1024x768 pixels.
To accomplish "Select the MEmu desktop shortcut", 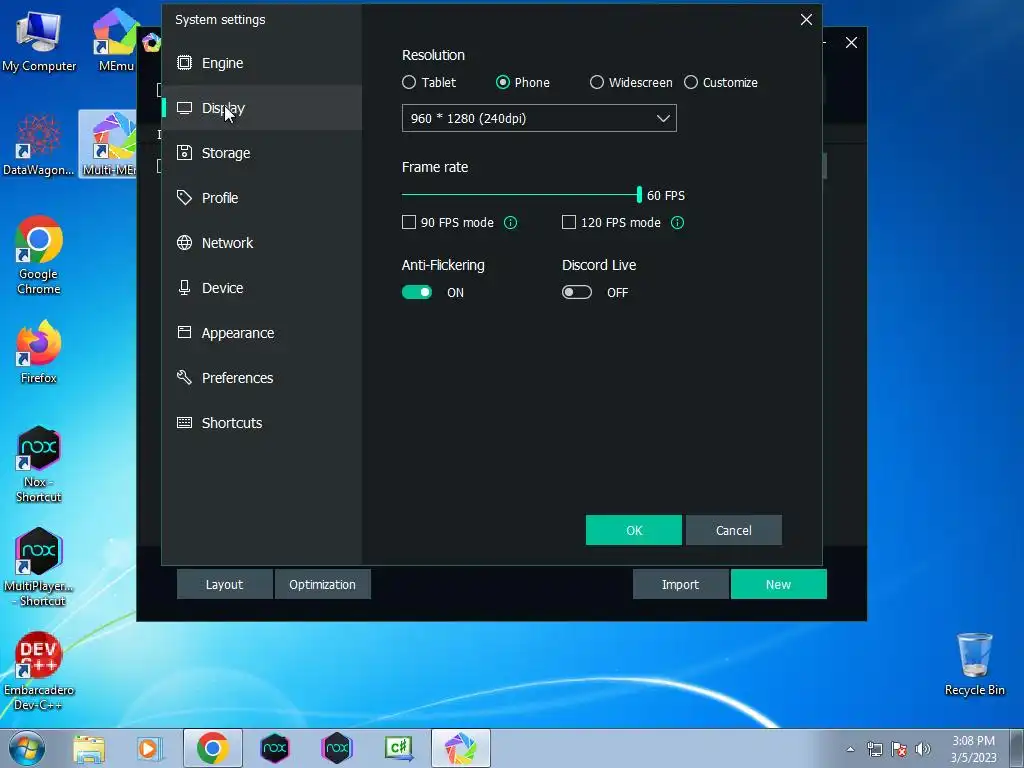I will pyautogui.click(x=116, y=40).
